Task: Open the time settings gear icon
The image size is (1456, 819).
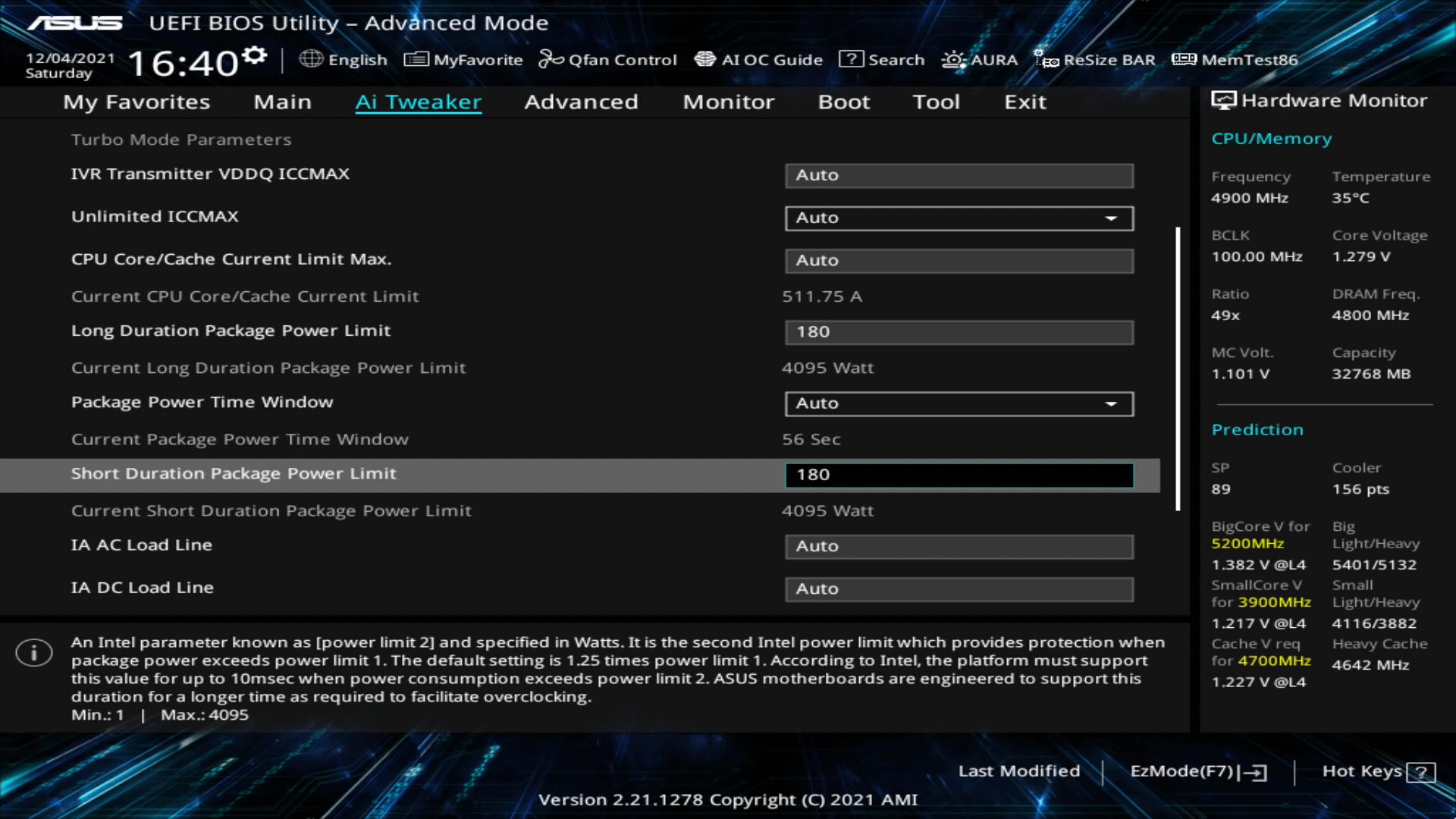Action: [x=255, y=55]
